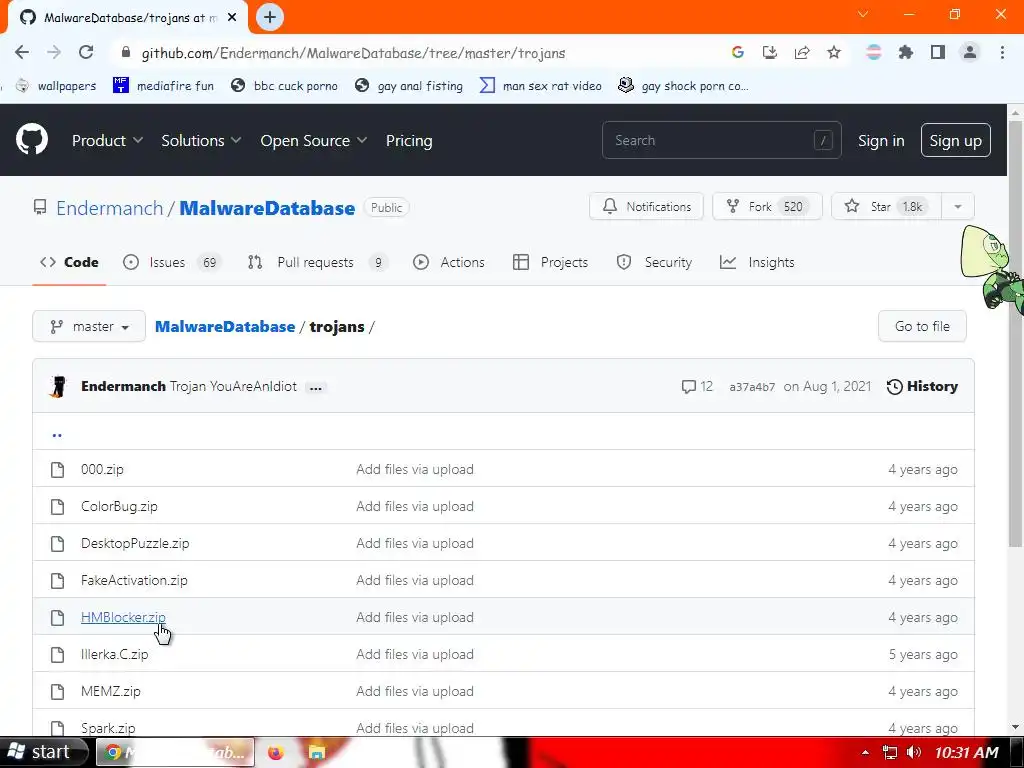
Task: Open the Star list dropdown arrow
Action: pyautogui.click(x=957, y=207)
